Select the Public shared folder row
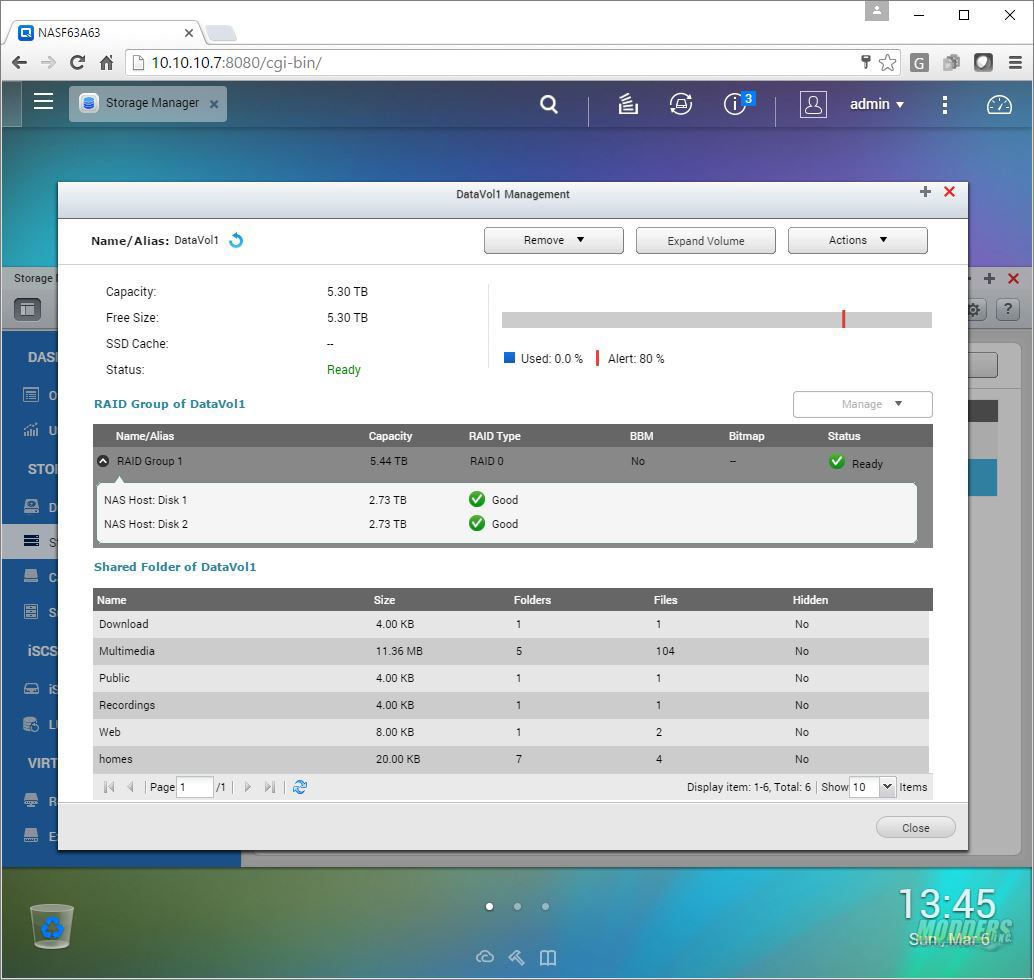Screen dimensions: 1034x980 [x=511, y=678]
